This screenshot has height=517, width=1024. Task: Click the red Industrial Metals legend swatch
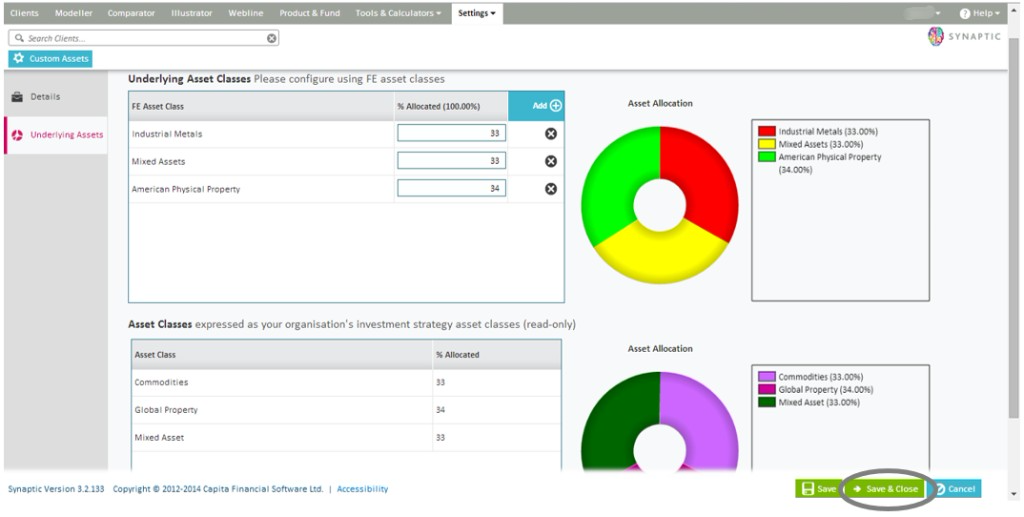(x=767, y=131)
